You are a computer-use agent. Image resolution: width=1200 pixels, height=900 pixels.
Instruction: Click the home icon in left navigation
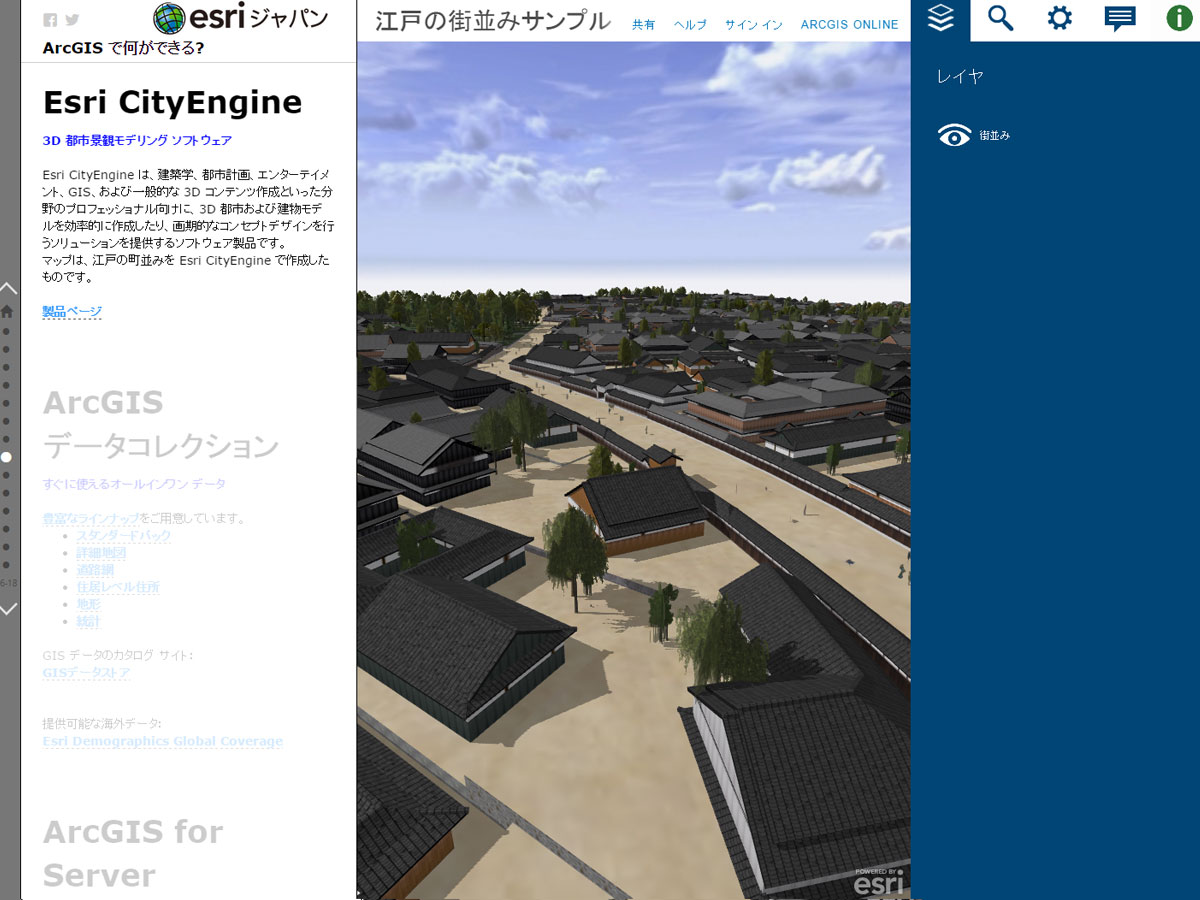[7, 311]
